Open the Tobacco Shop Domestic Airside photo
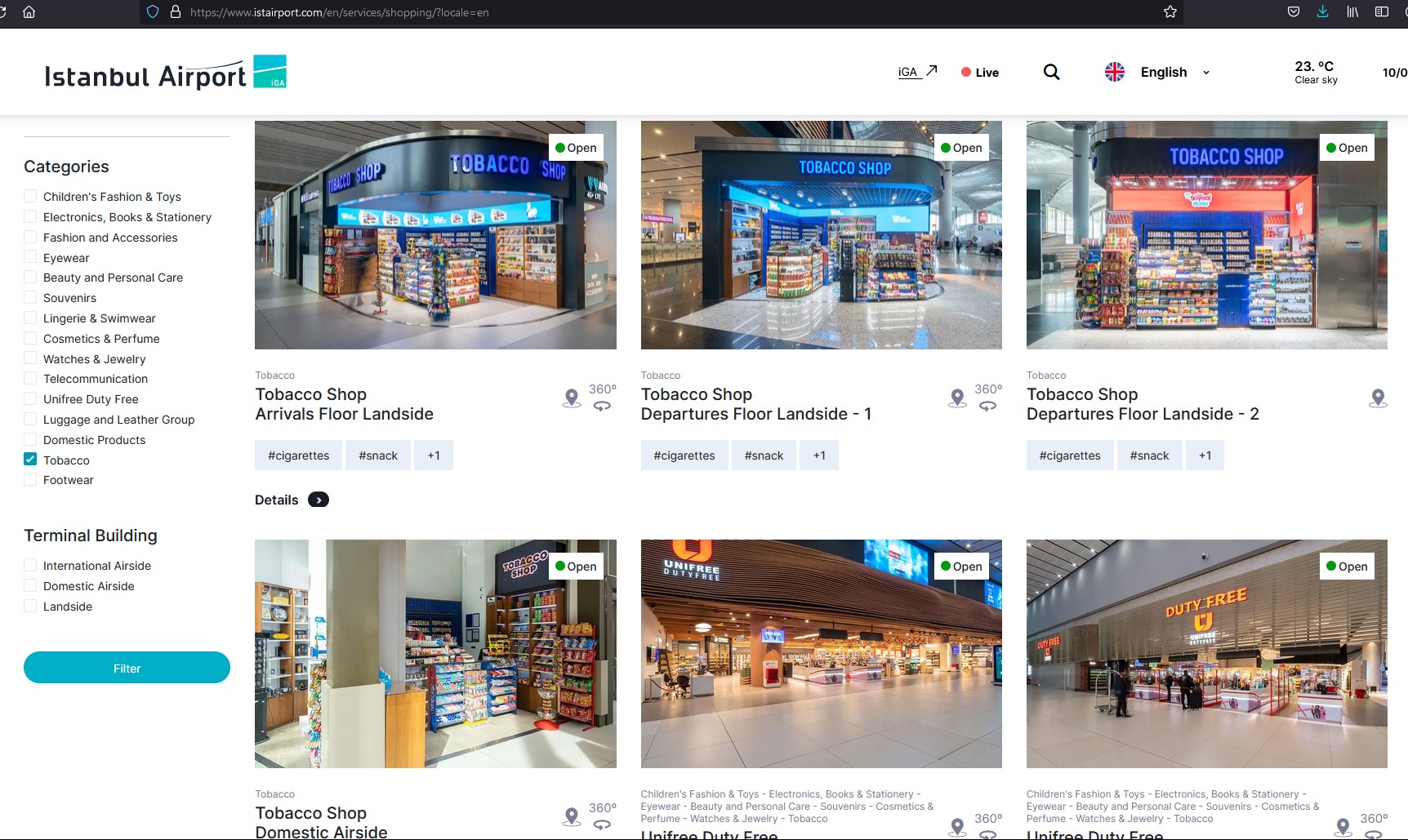The height and width of the screenshot is (840, 1408). (x=435, y=653)
